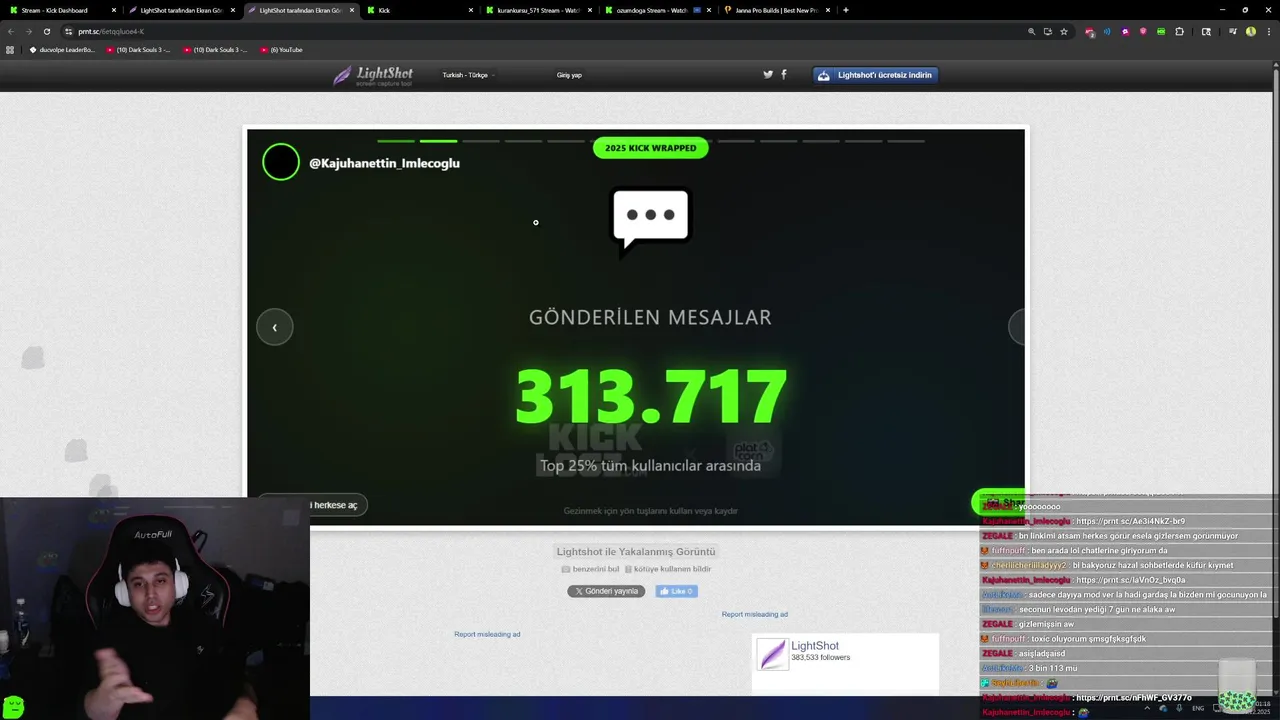Open the Chrome profile avatar

pos(1251,31)
